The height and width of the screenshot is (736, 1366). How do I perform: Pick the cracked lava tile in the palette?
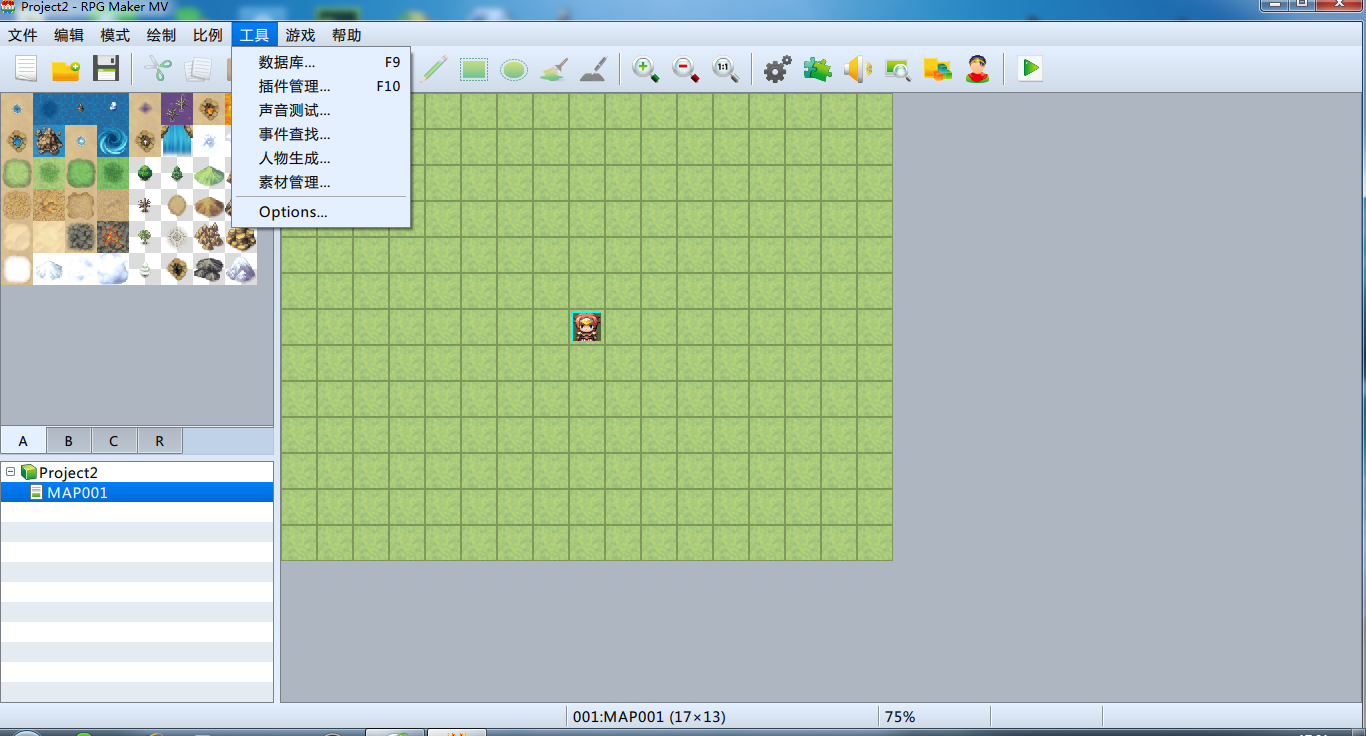(113, 237)
